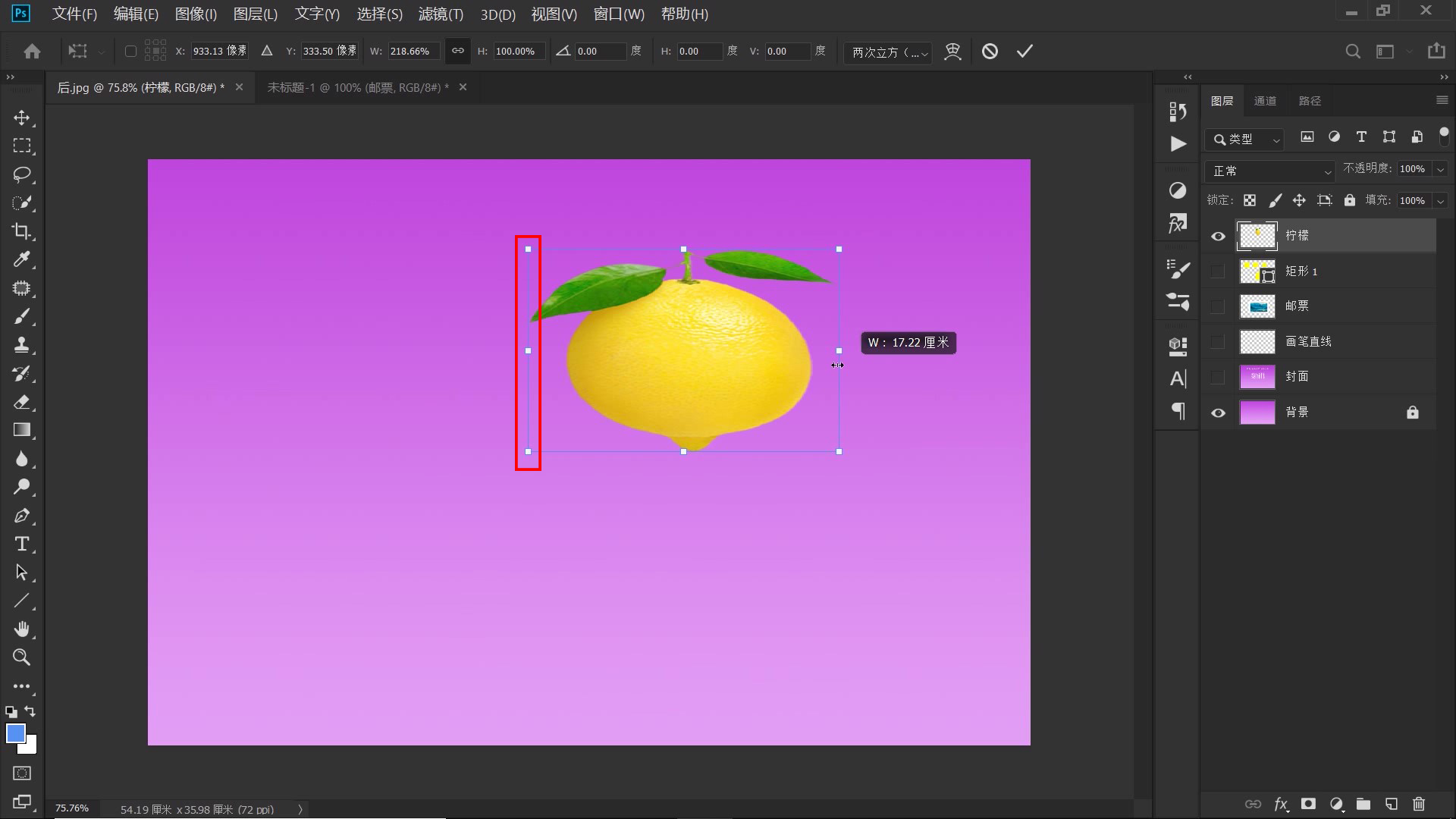Select the Zoom tool in toolbar
This screenshot has height=819, width=1456.
pos(21,657)
